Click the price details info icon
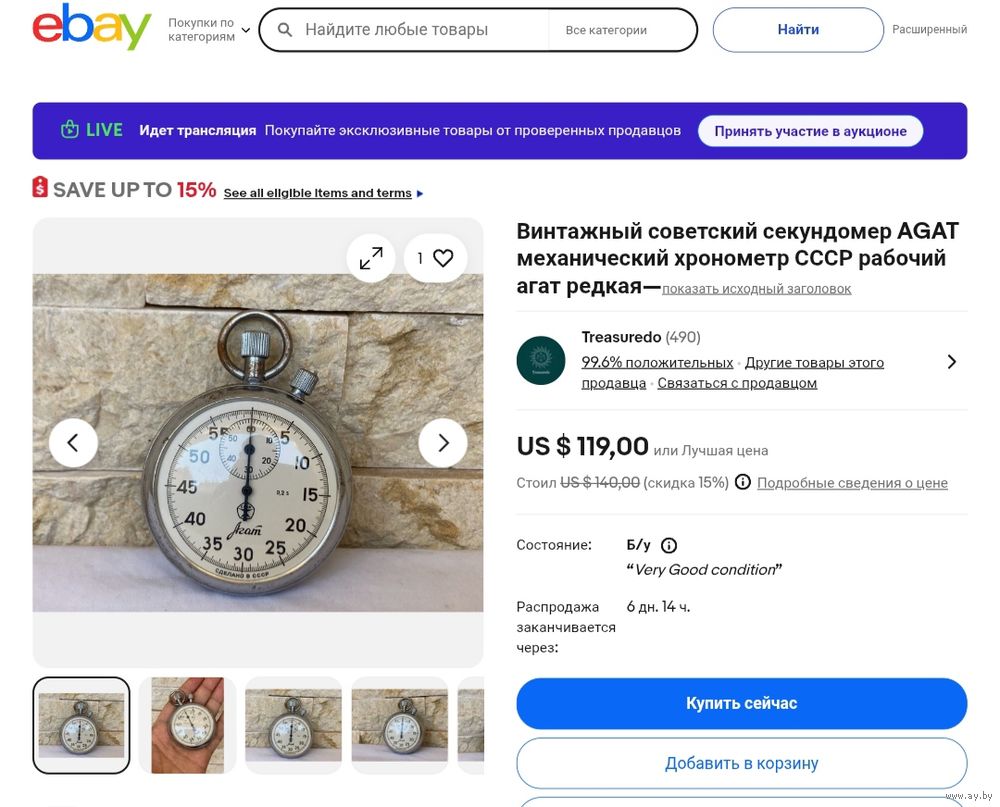The height and width of the screenshot is (807, 1000). pyautogui.click(x=743, y=482)
